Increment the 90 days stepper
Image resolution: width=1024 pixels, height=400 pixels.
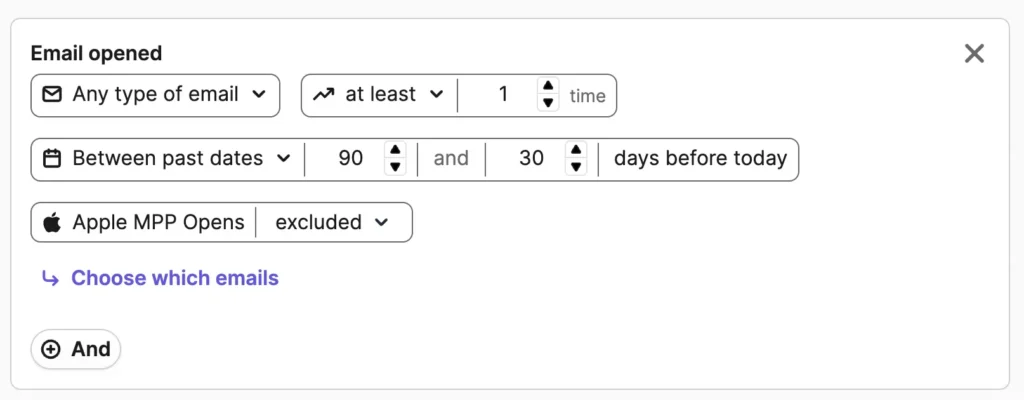(395, 151)
